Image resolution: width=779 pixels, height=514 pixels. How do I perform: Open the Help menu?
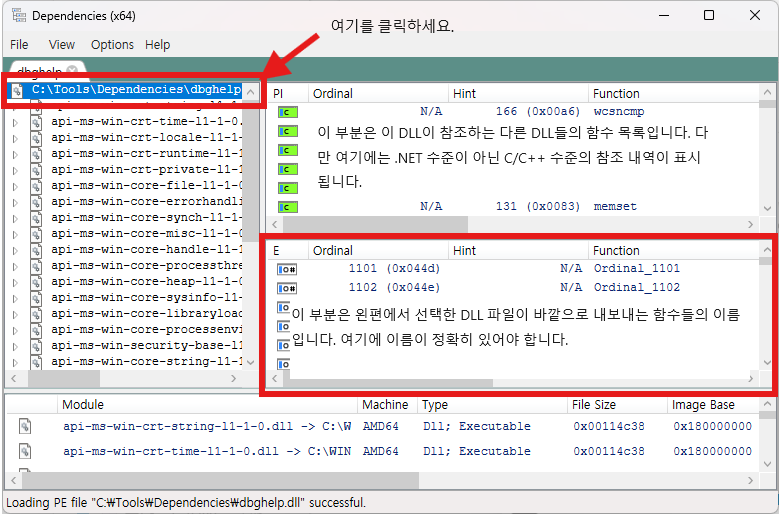157,45
